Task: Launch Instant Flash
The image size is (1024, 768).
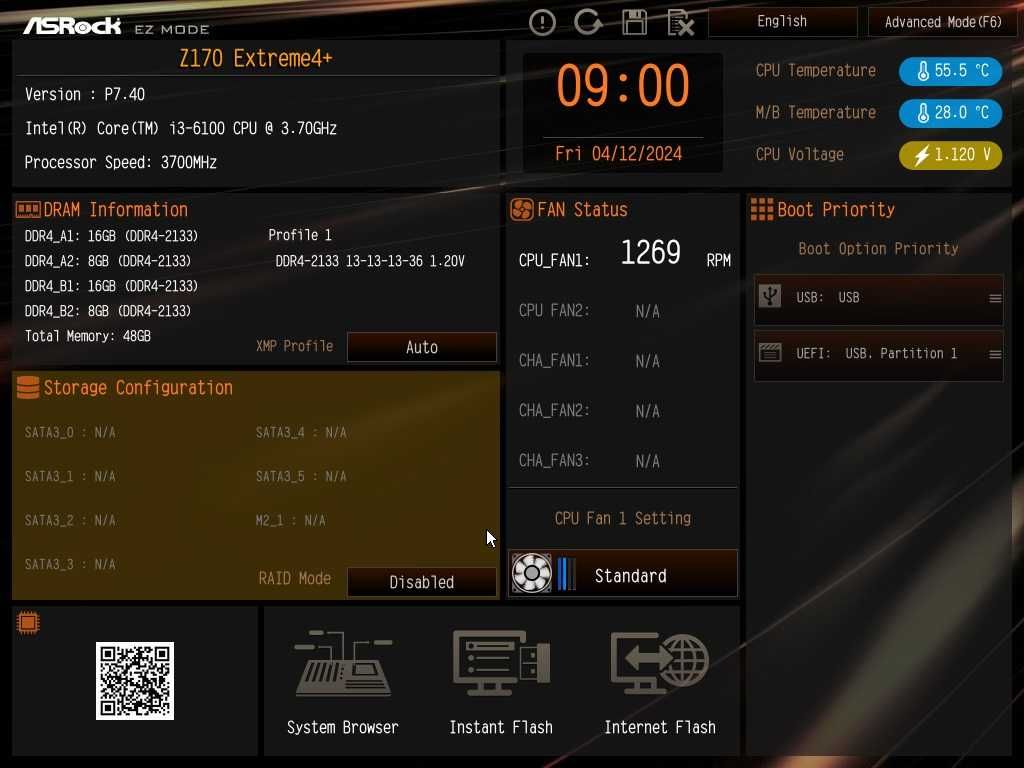Action: click(502, 682)
